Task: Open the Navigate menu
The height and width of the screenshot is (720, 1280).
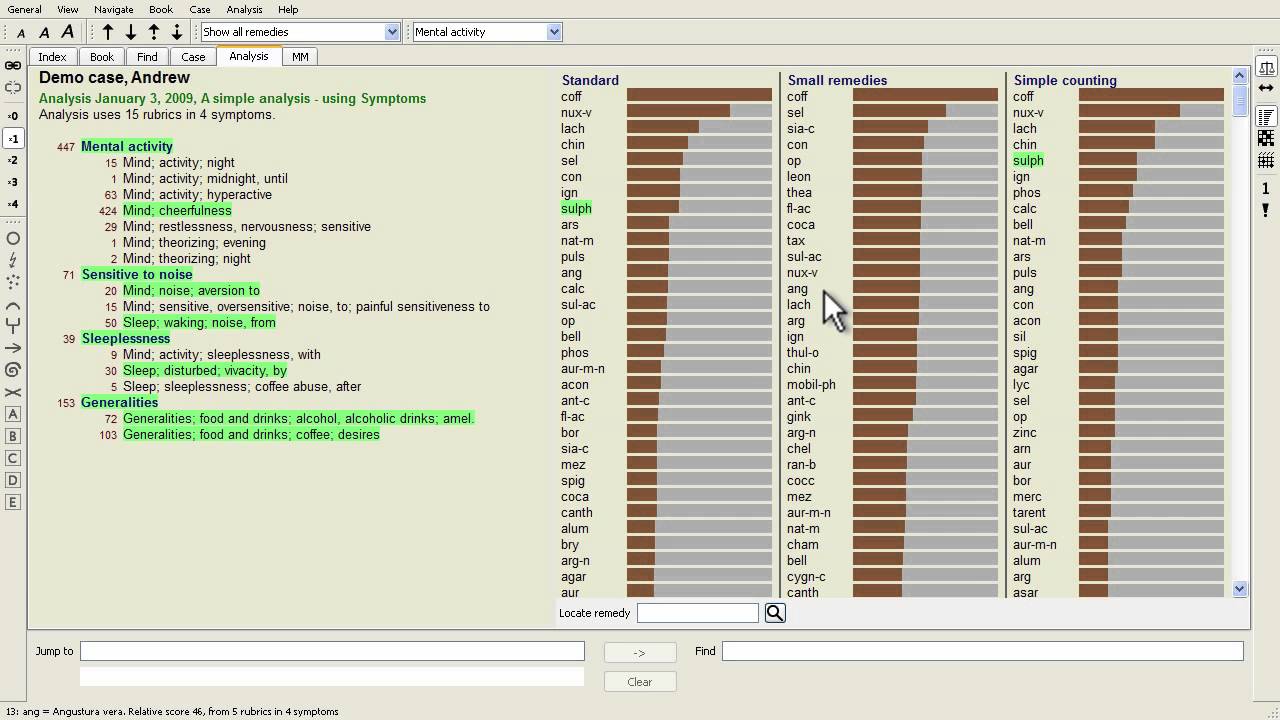Action: click(114, 9)
